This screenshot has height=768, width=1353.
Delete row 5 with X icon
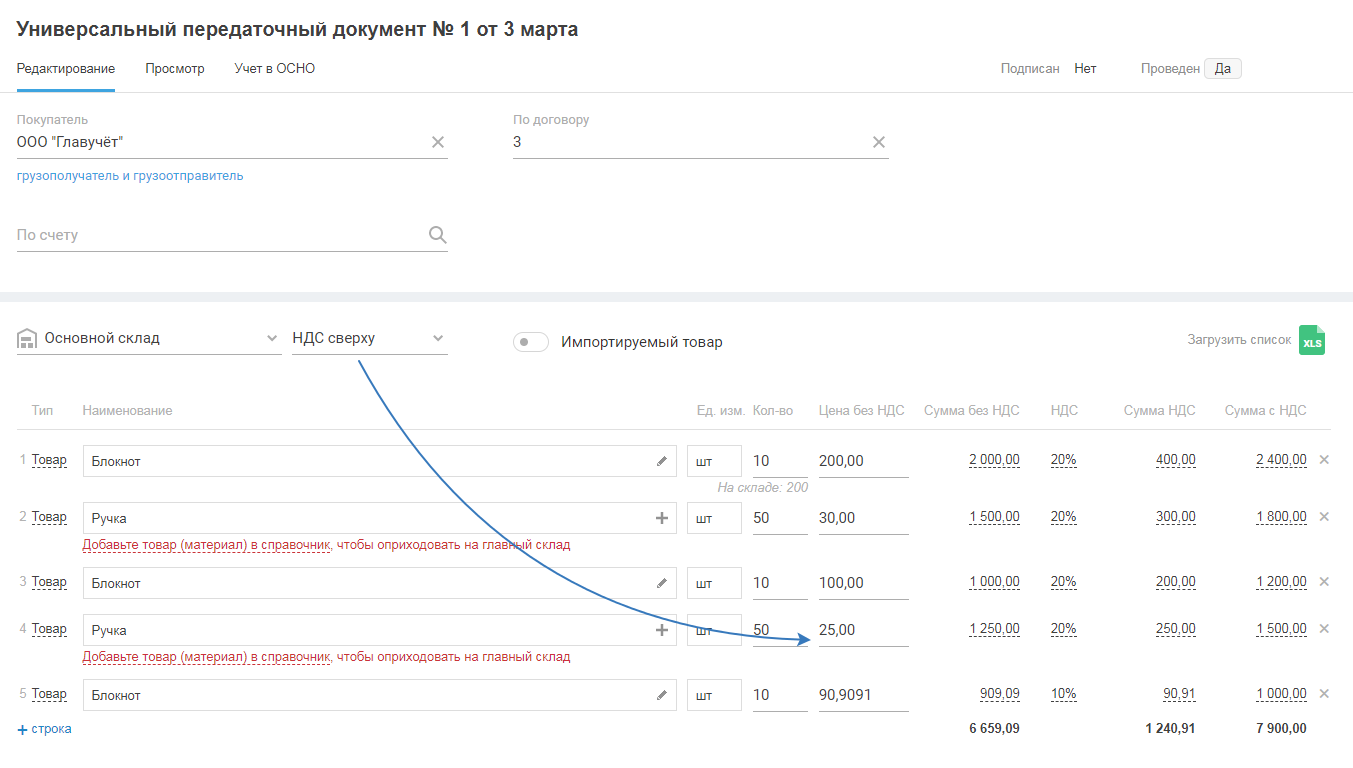click(1324, 694)
